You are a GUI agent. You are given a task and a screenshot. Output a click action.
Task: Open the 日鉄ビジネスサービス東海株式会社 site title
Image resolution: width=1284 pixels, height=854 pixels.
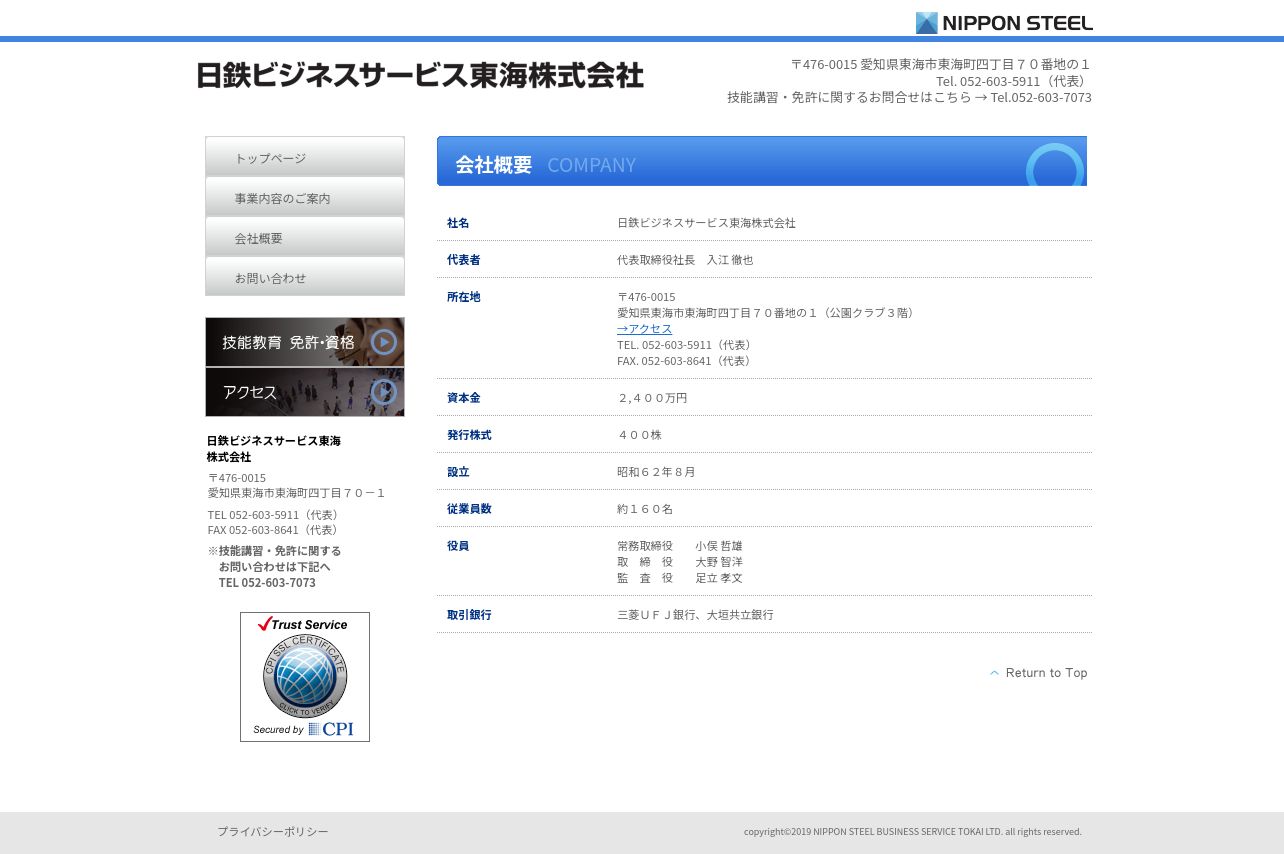tap(420, 75)
